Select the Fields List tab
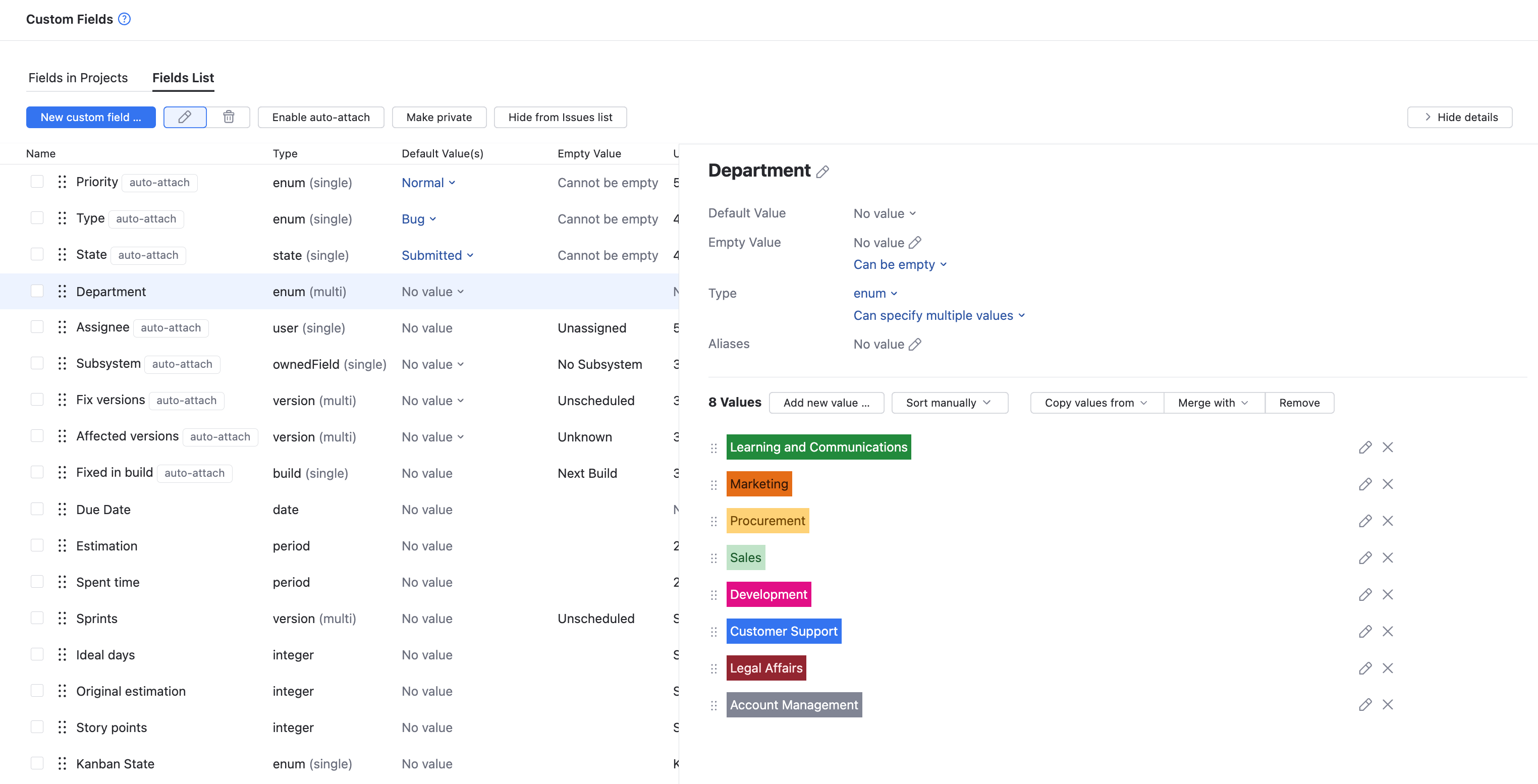Screen dimensions: 1538x784 click(183, 78)
